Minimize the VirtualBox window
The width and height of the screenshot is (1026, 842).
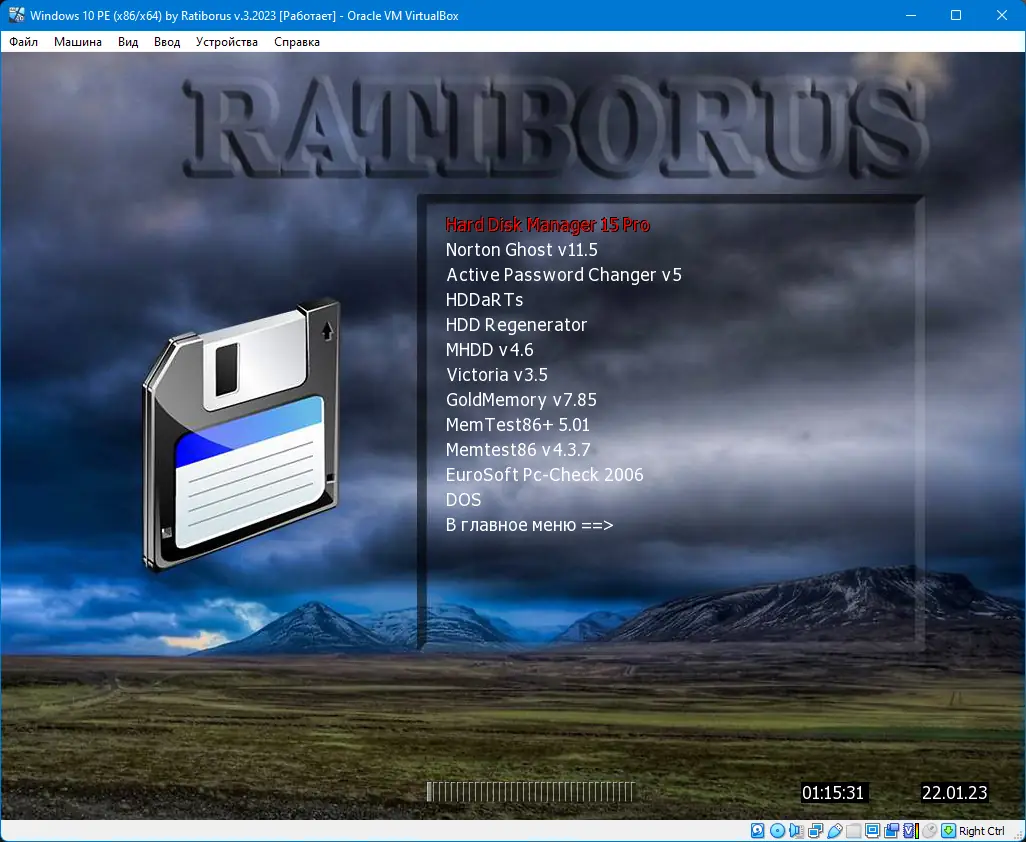[911, 15]
